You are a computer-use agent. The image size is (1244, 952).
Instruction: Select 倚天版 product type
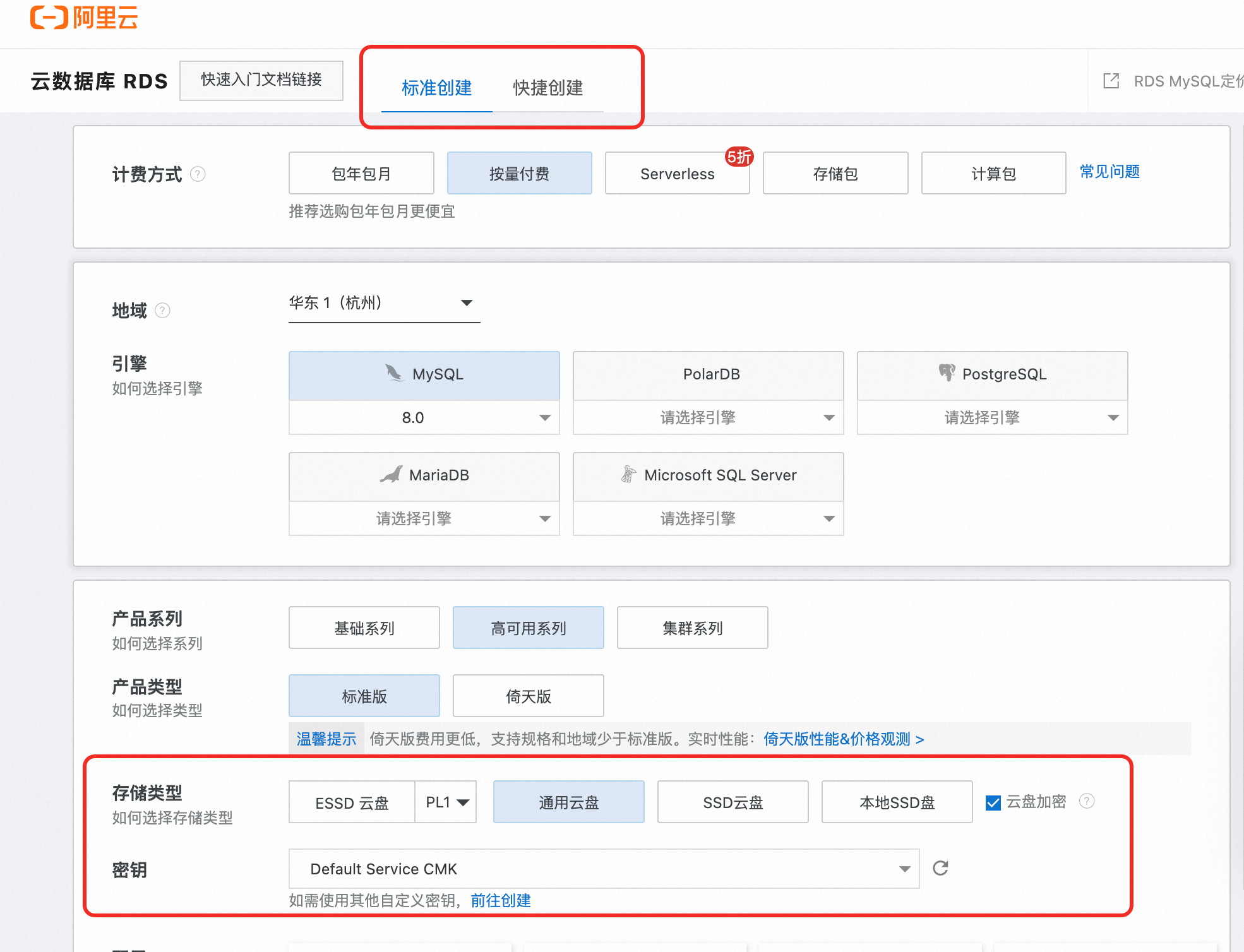point(529,696)
